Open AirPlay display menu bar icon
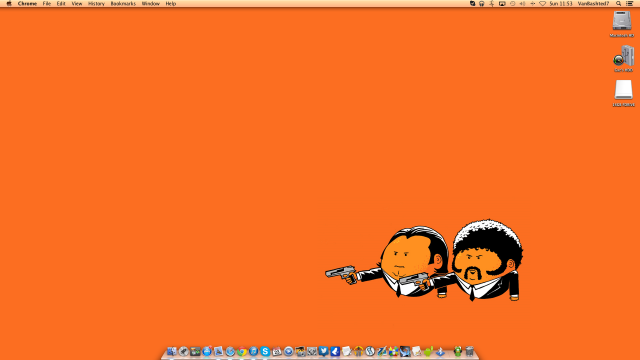640x360 pixels. 502,4
